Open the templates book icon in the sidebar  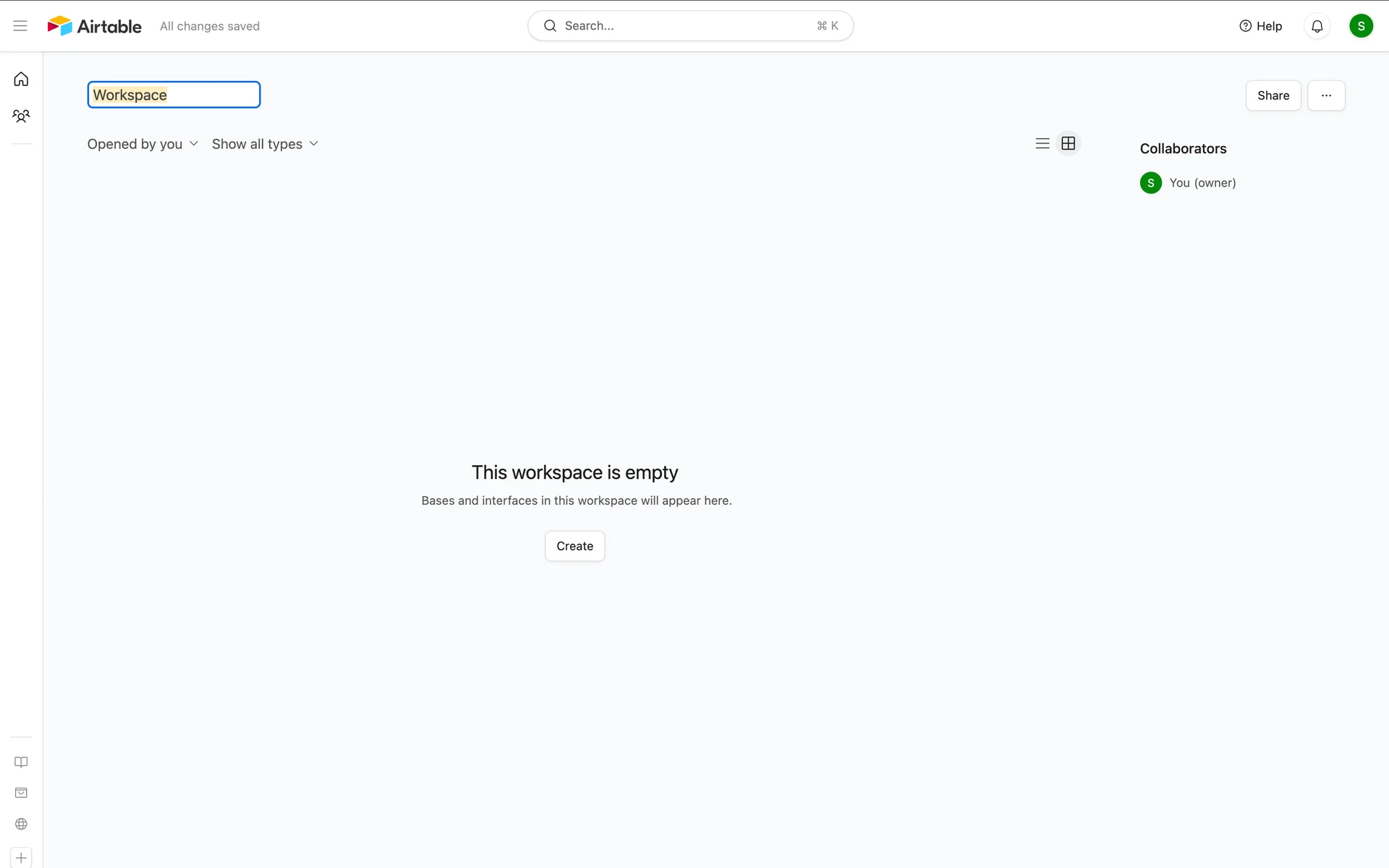coord(21,762)
